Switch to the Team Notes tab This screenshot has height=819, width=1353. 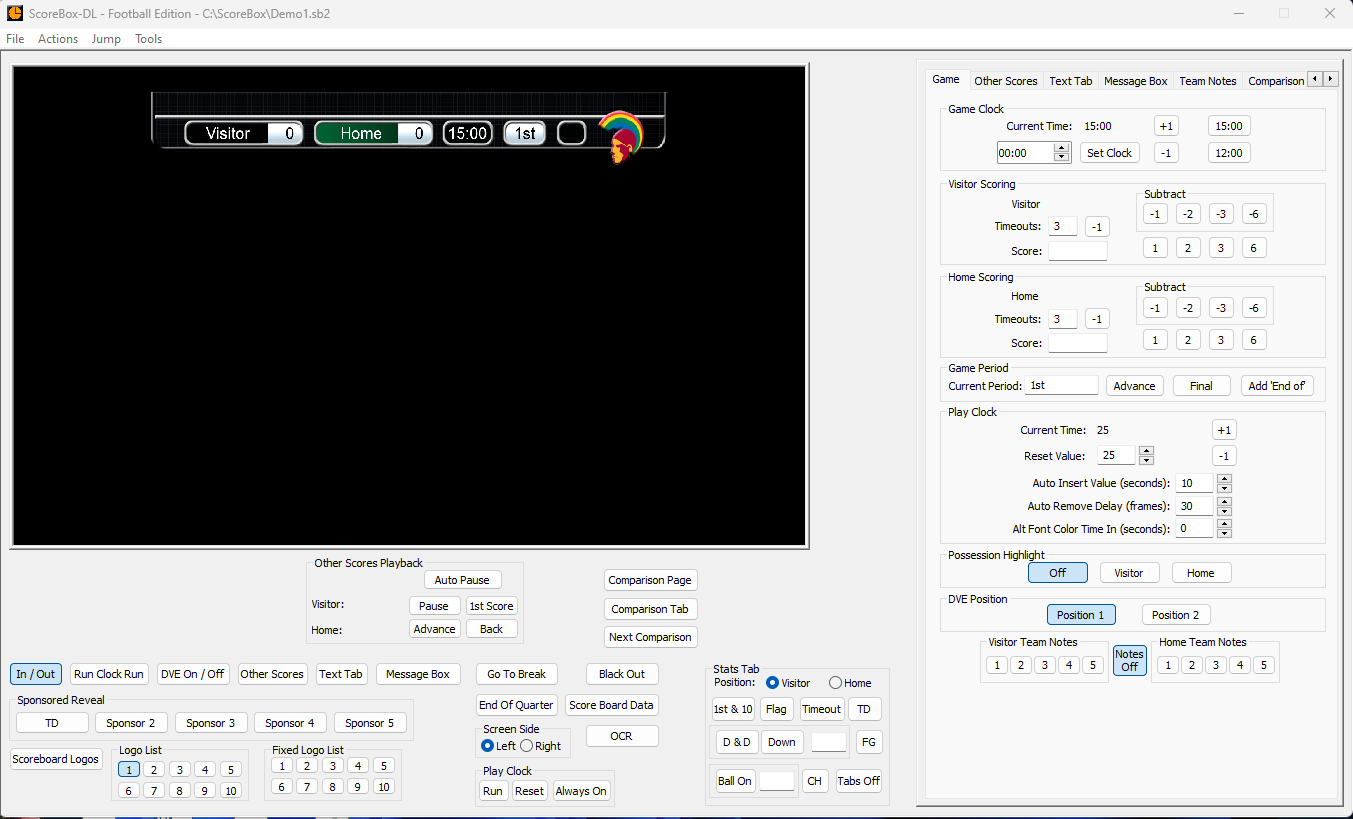[1207, 80]
